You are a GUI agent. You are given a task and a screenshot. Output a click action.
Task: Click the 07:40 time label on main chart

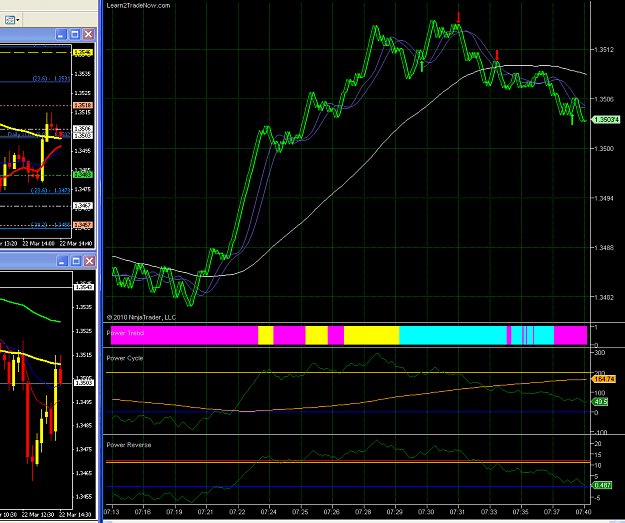pos(583,512)
